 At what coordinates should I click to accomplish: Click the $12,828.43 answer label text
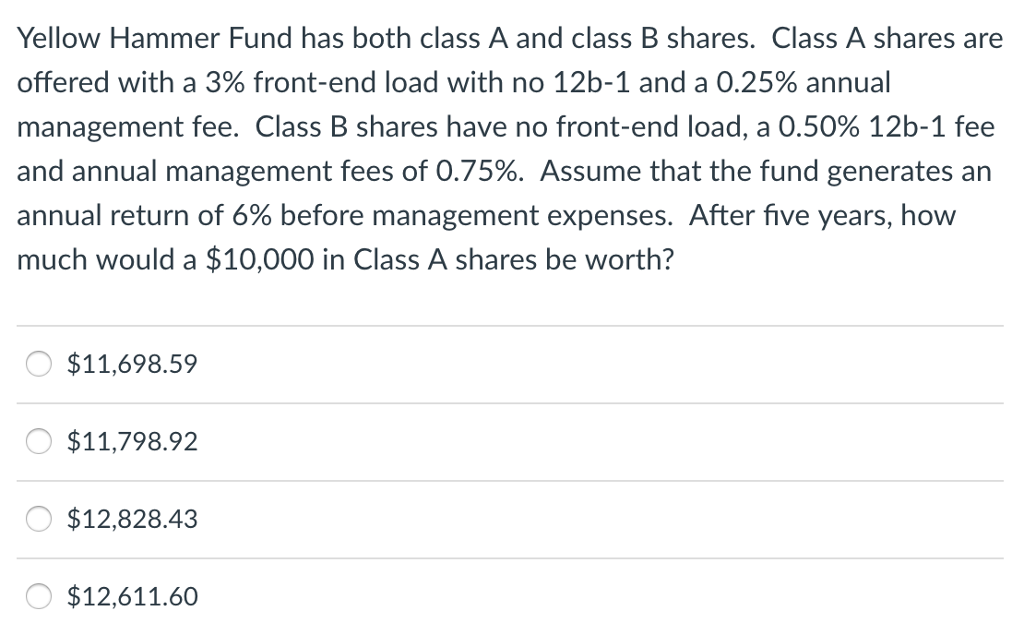(132, 519)
